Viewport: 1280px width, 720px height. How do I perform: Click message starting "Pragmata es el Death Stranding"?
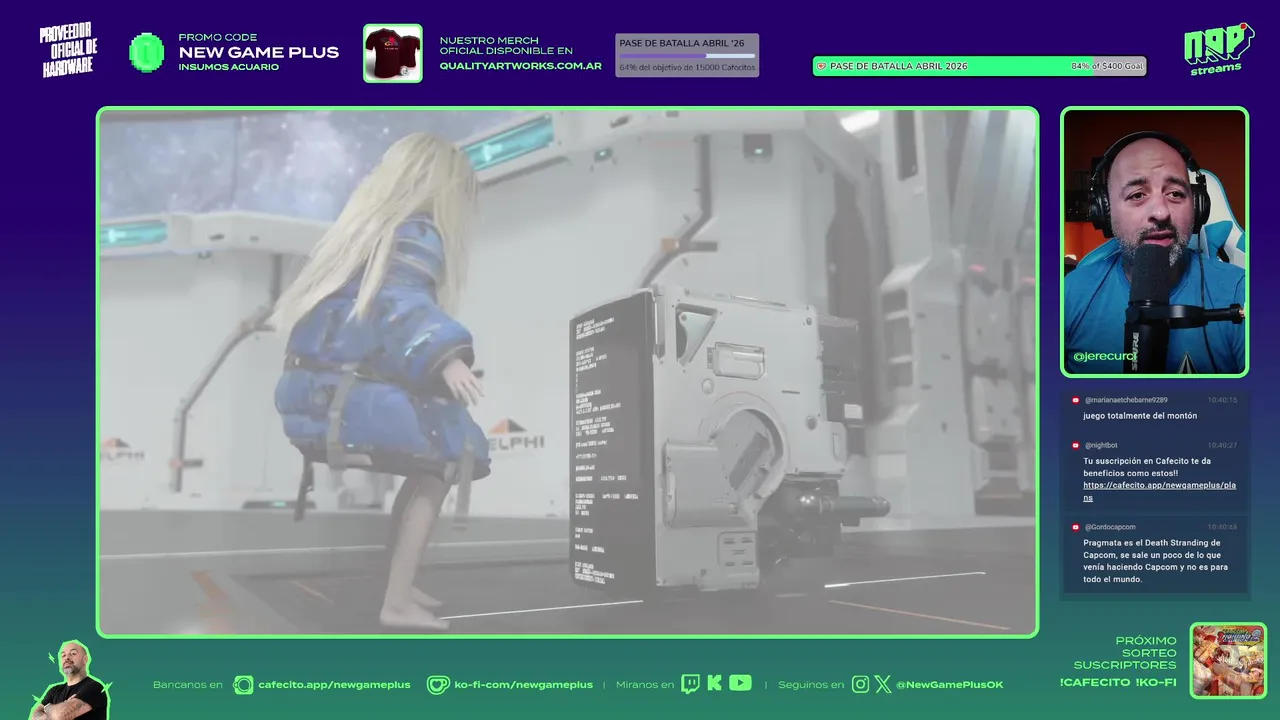[x=1152, y=561]
